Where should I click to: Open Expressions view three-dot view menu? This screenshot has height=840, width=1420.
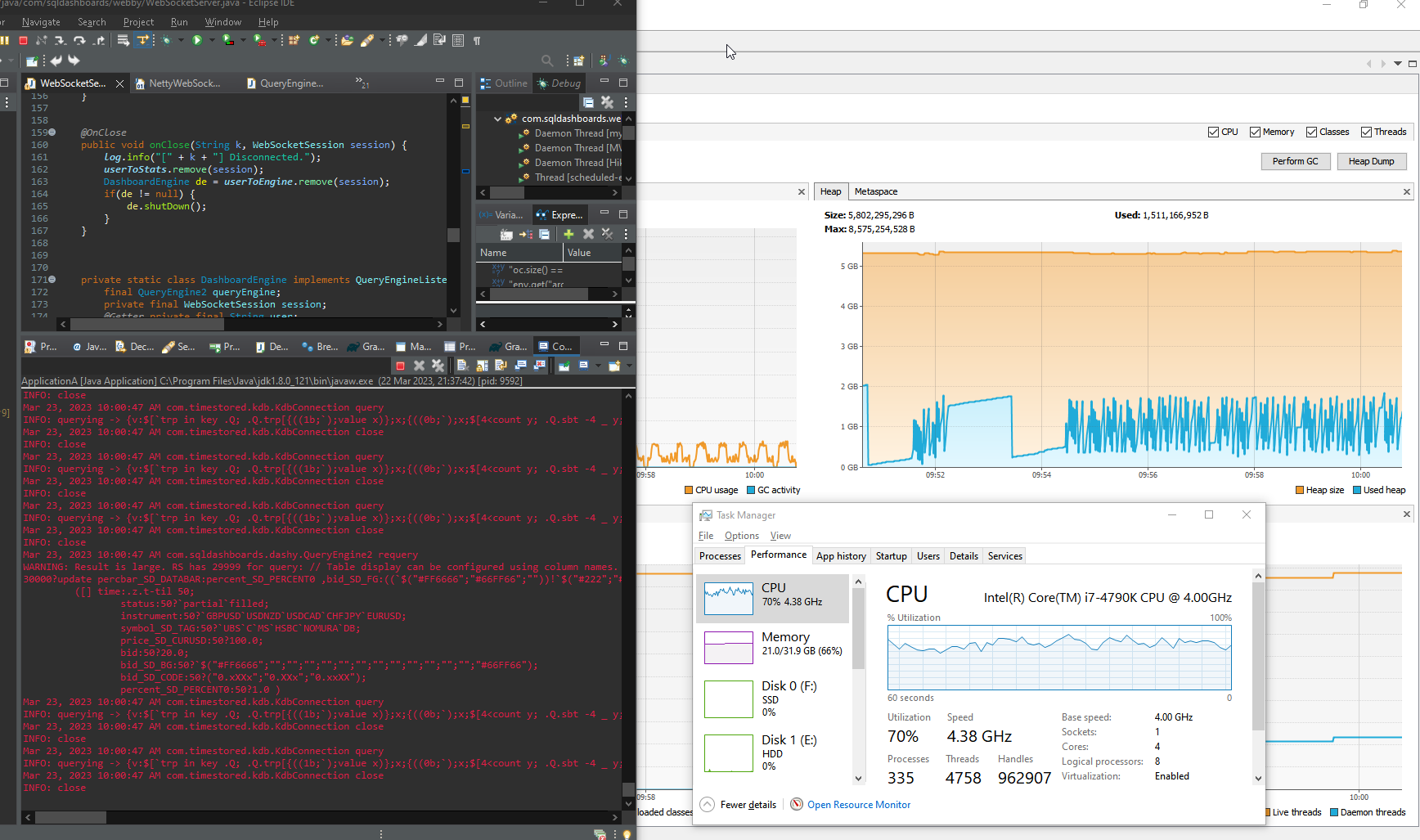[626, 234]
